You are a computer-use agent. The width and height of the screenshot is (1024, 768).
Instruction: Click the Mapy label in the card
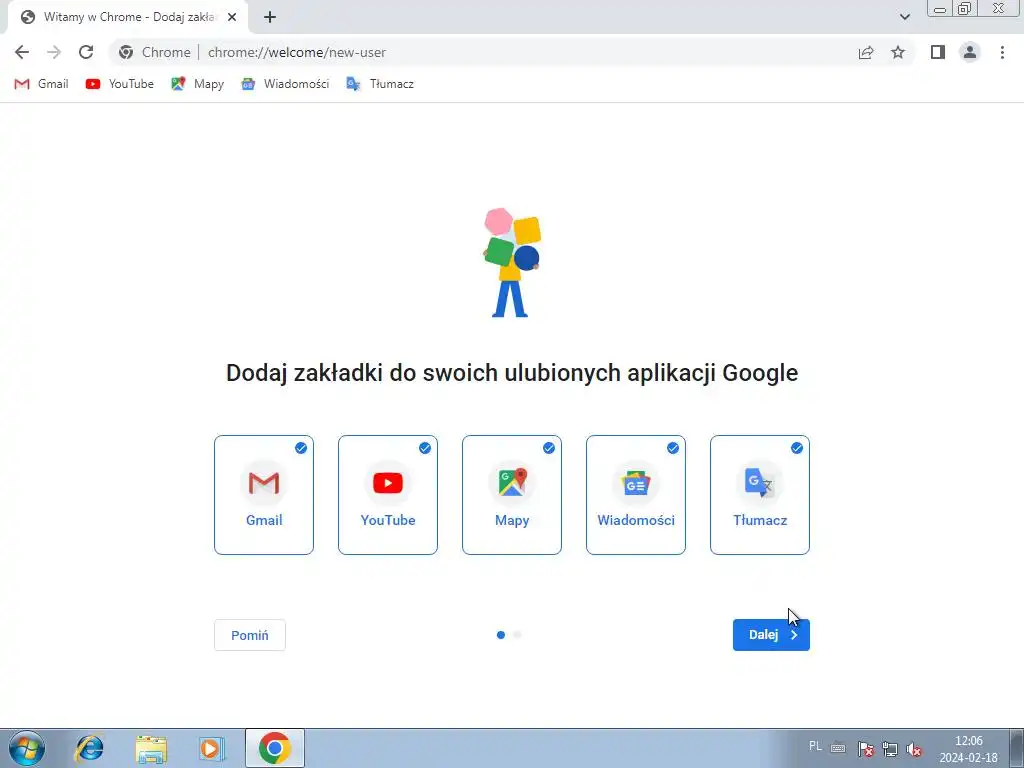[512, 520]
